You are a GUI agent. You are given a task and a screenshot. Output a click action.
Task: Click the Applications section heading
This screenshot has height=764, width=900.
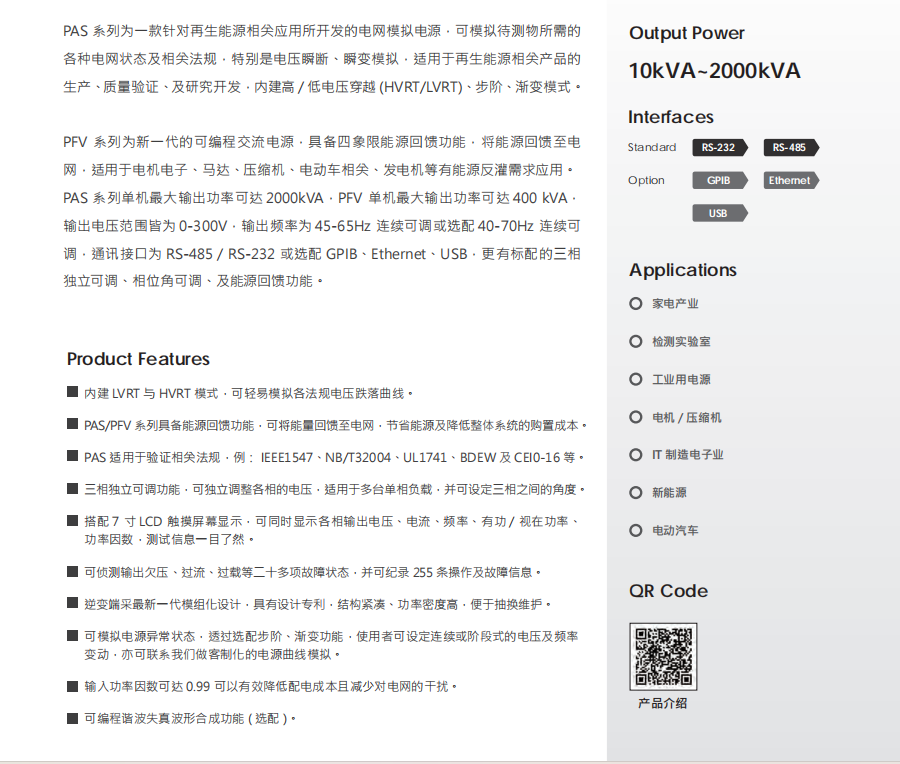click(x=682, y=270)
